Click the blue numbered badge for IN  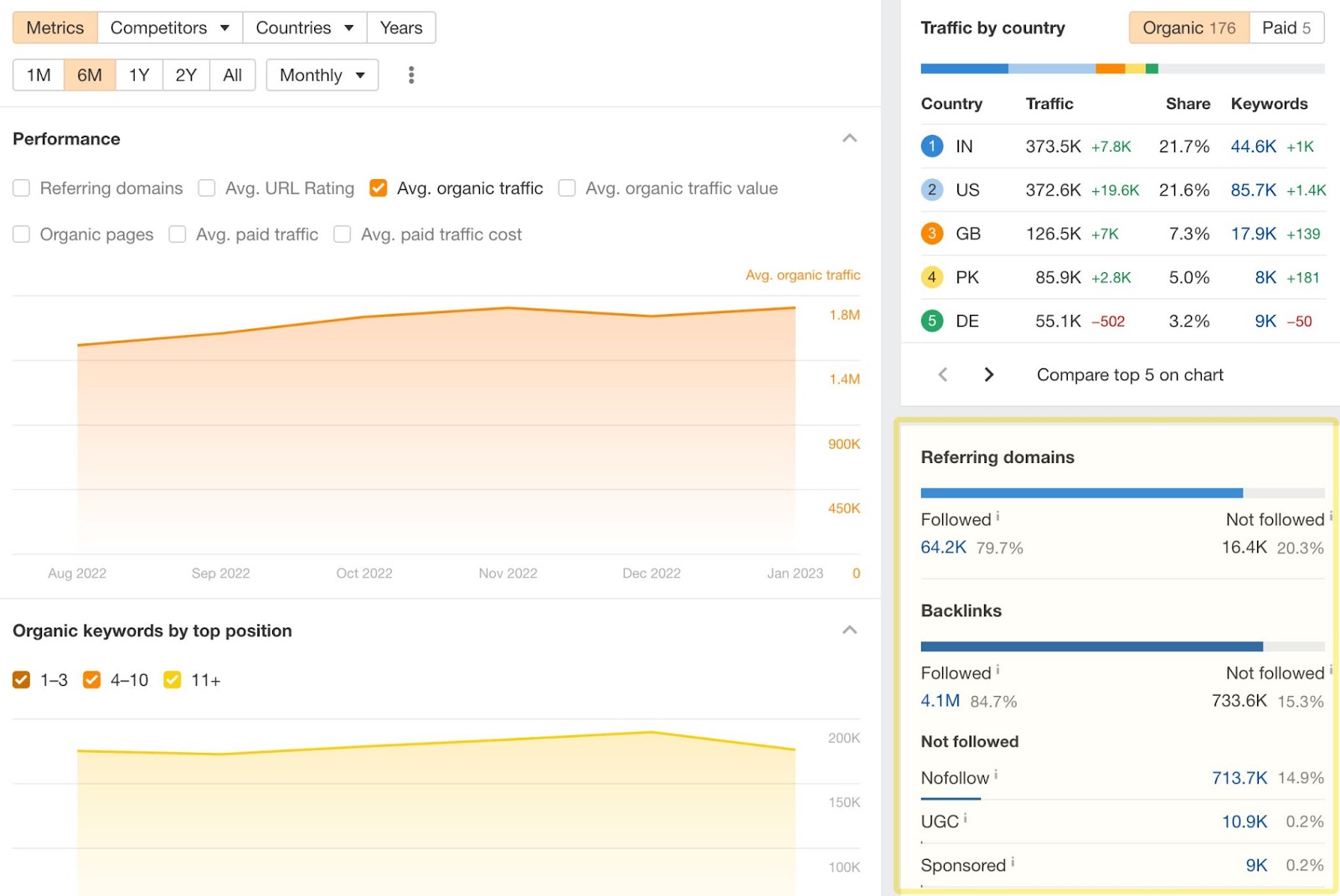coord(931,146)
